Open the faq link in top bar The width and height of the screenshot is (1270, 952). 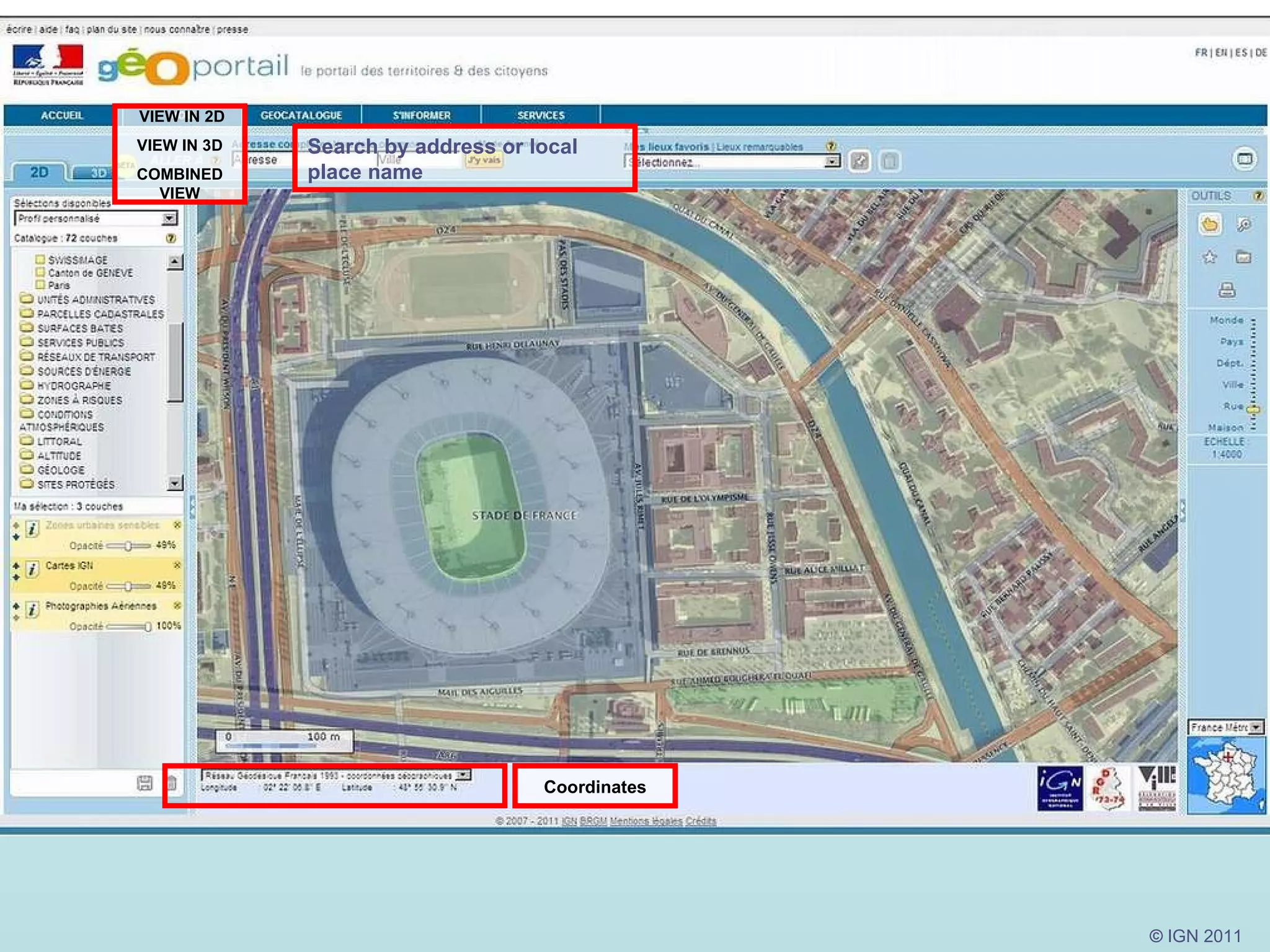72,29
